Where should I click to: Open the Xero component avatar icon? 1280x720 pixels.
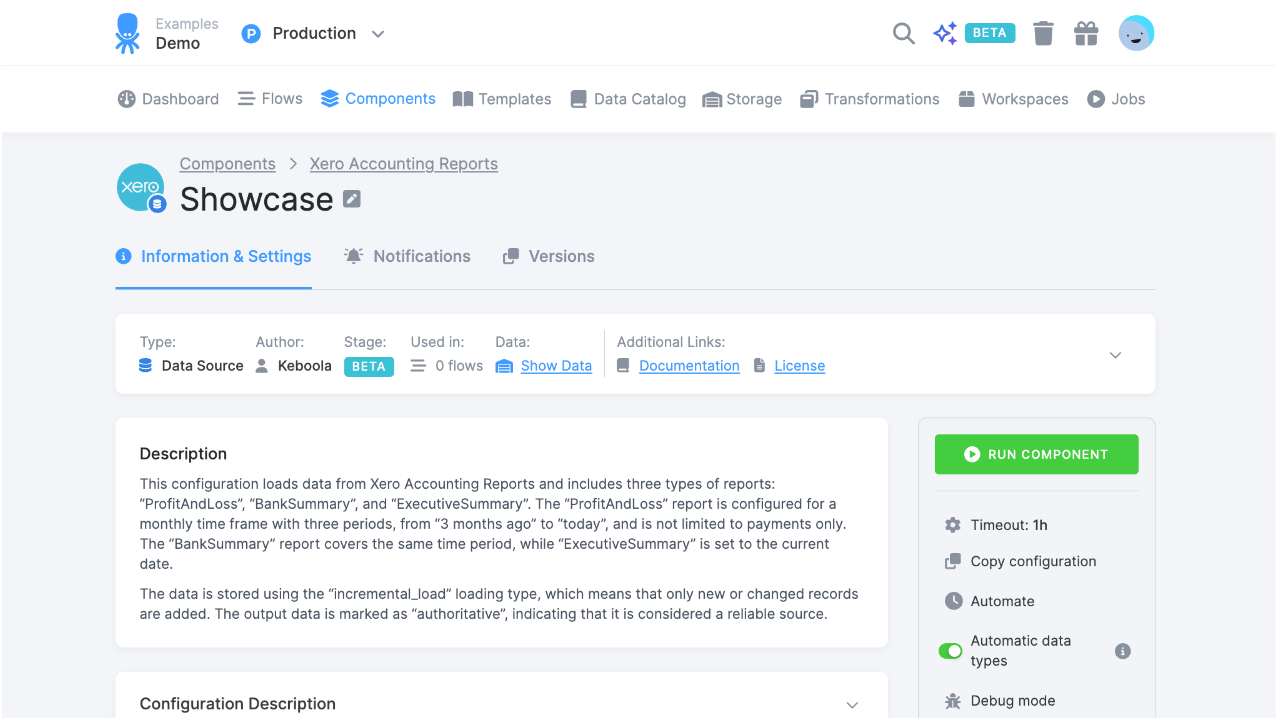click(141, 187)
